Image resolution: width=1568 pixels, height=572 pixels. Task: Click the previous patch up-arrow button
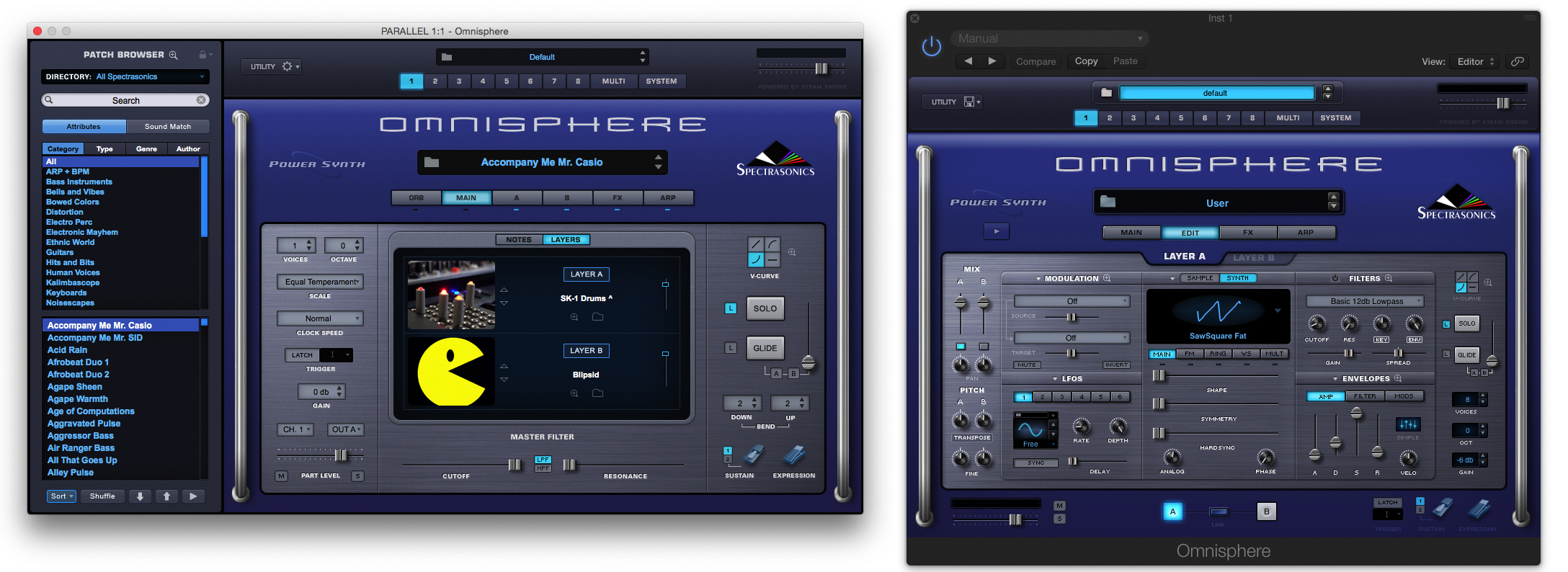[x=166, y=496]
